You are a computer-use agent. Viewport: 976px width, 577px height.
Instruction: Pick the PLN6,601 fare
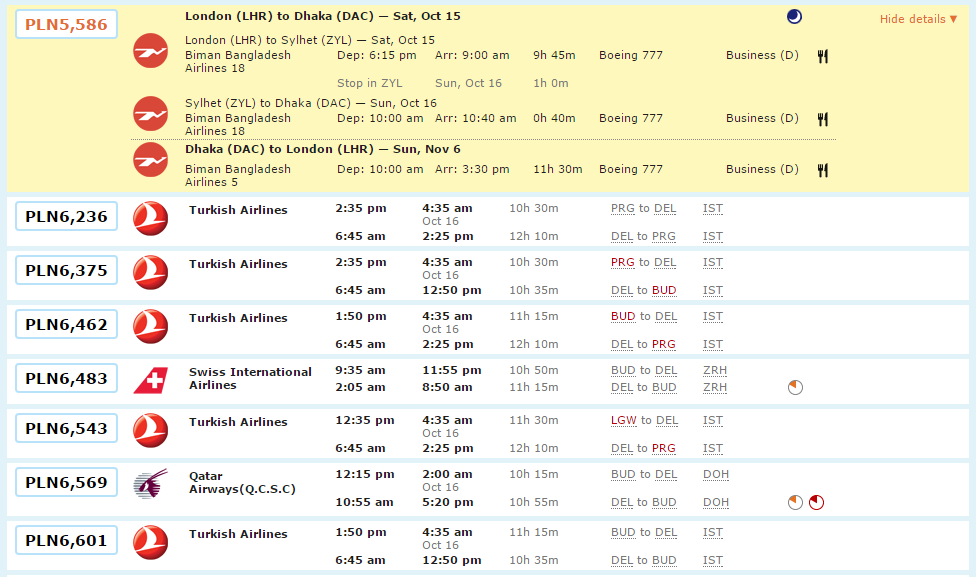[67, 540]
